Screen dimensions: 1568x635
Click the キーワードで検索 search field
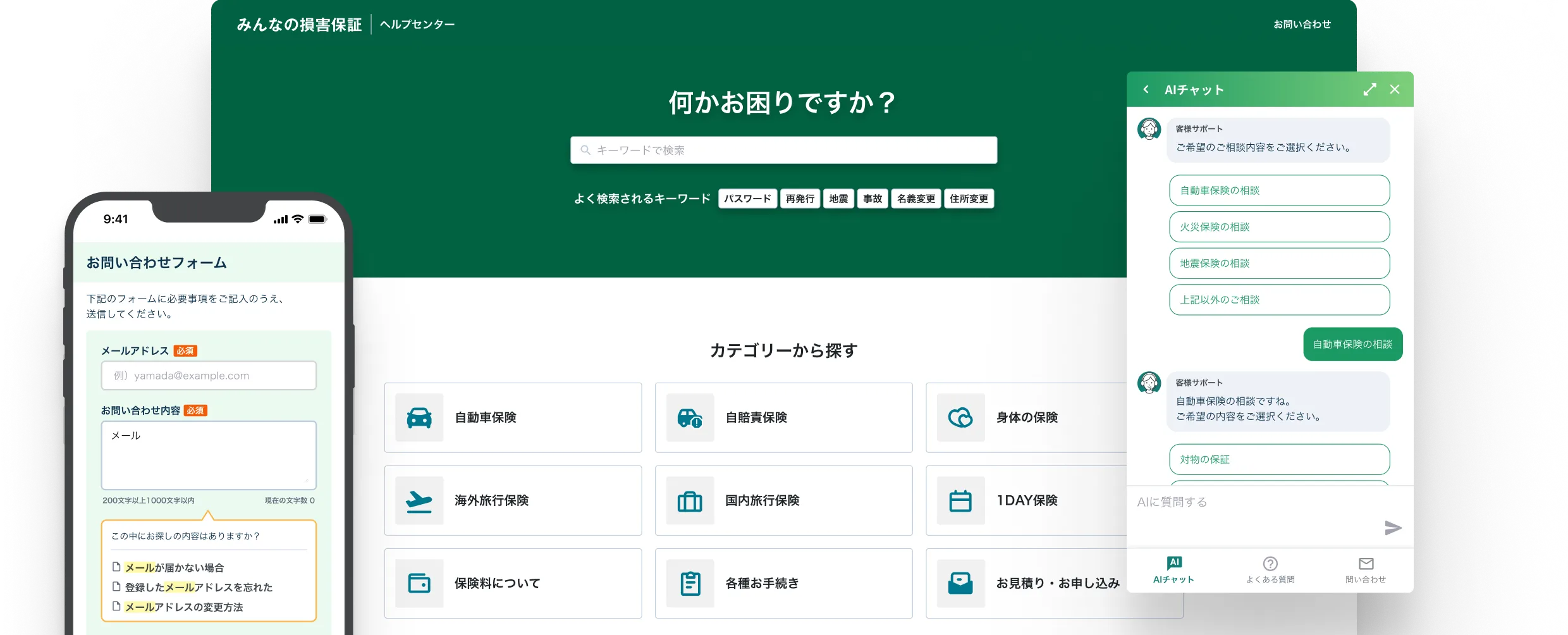point(784,151)
